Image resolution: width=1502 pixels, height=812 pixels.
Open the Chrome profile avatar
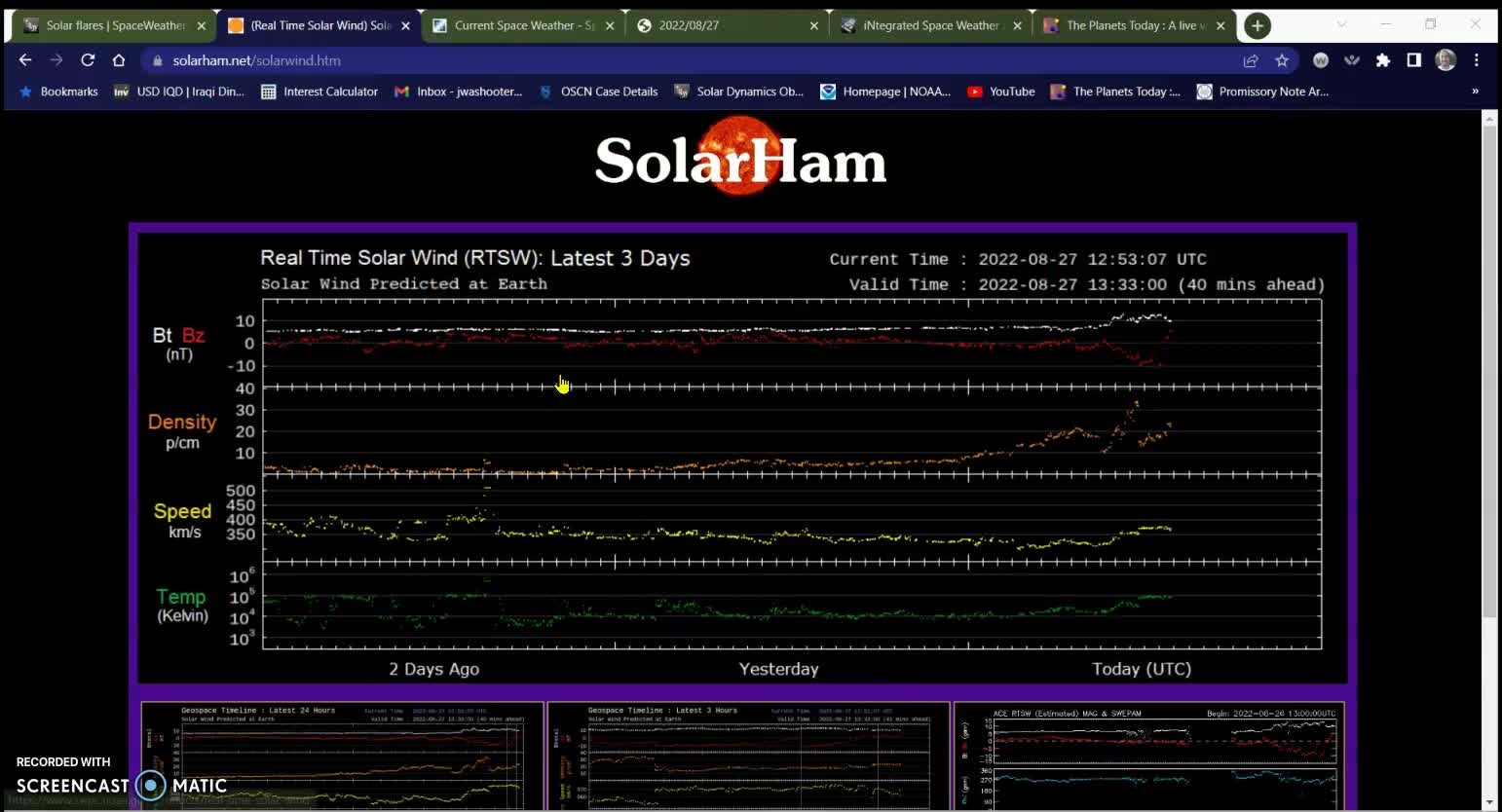[1446, 60]
